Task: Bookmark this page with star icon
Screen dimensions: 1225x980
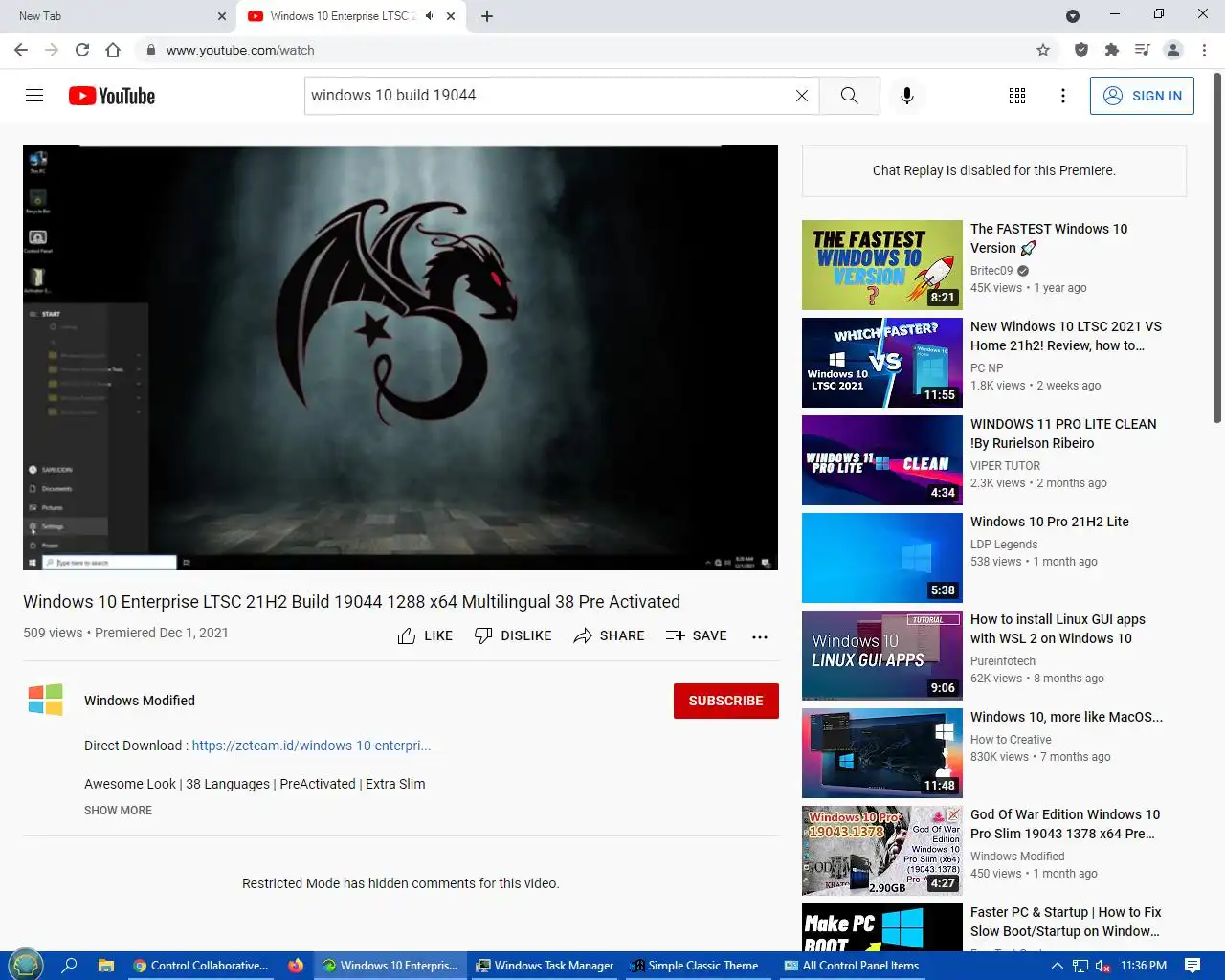Action: tap(1043, 50)
